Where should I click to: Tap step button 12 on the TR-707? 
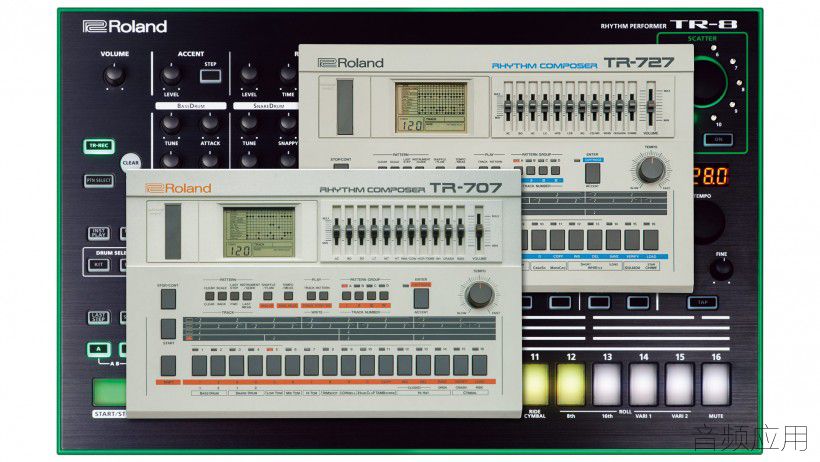tap(405, 365)
